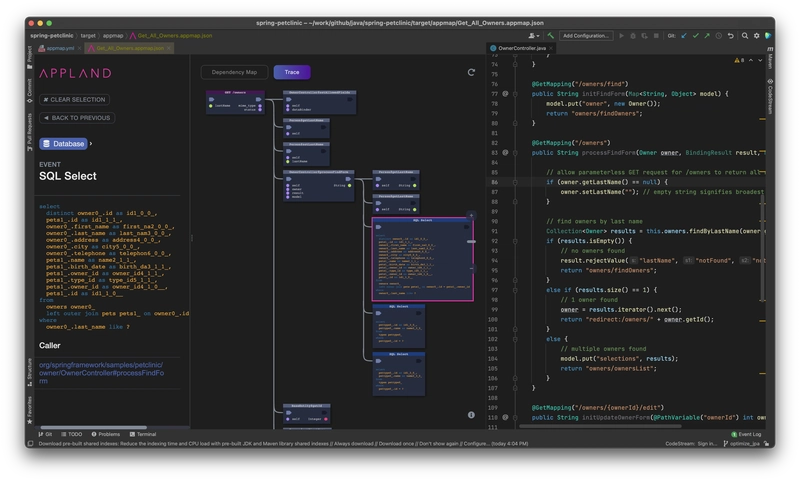The width and height of the screenshot is (800, 481).
Task: Click the colorful CodeStream plugin icon
Action: [768, 36]
